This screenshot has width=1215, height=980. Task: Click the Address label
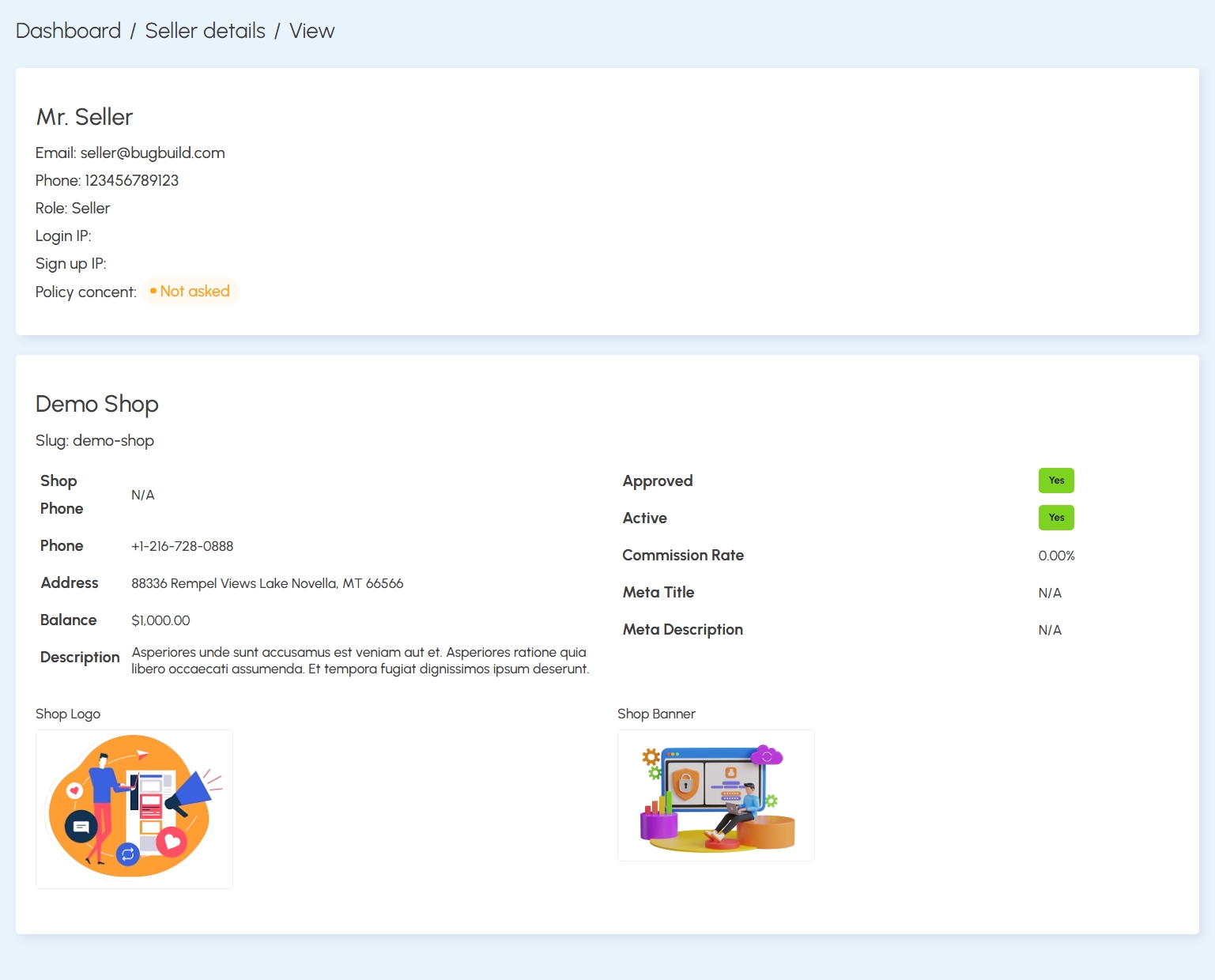click(70, 582)
